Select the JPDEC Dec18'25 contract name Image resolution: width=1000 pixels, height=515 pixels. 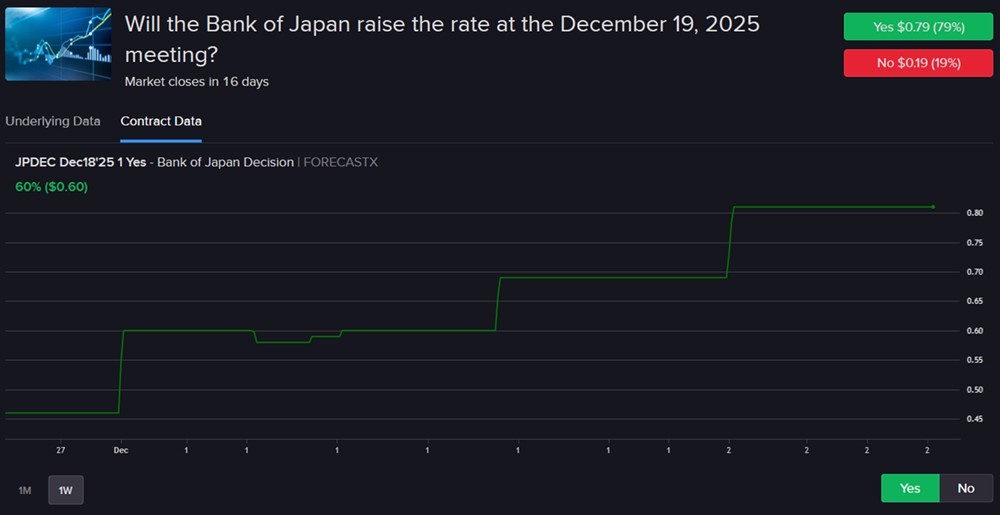[81, 162]
